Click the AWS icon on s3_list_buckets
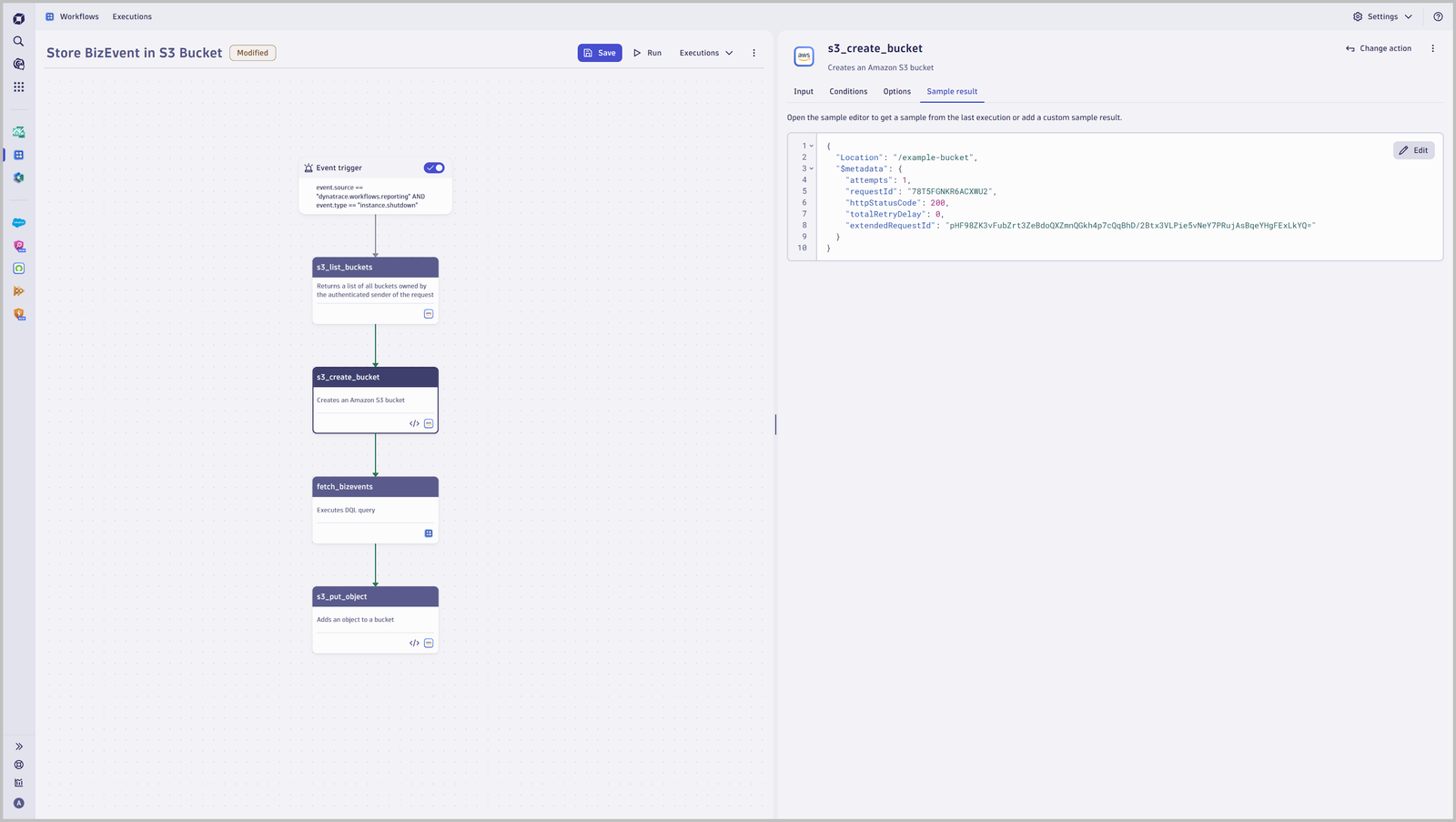 coord(429,314)
